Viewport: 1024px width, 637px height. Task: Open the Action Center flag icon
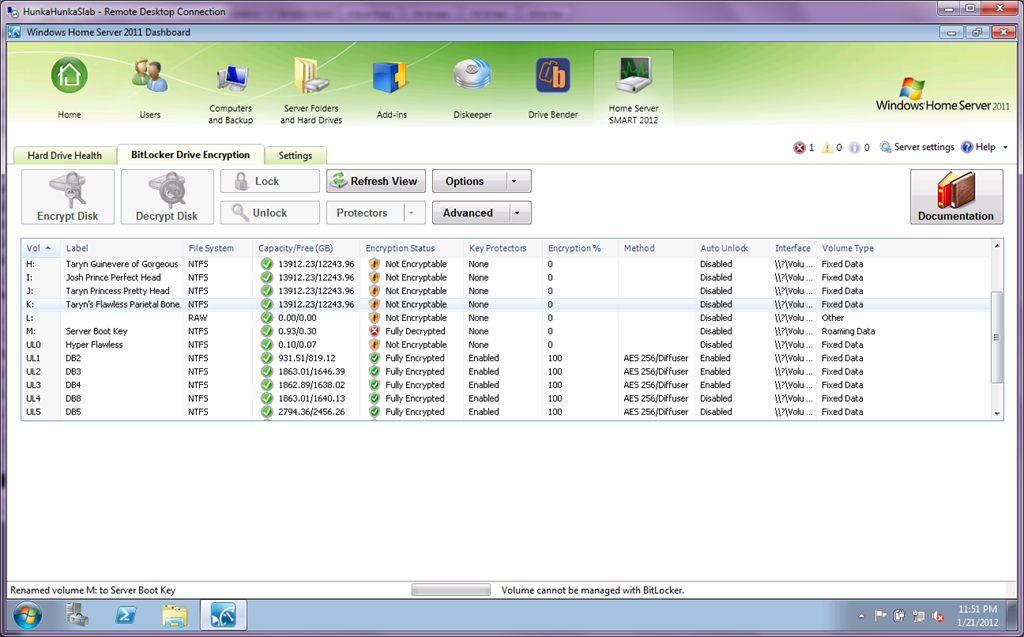880,615
